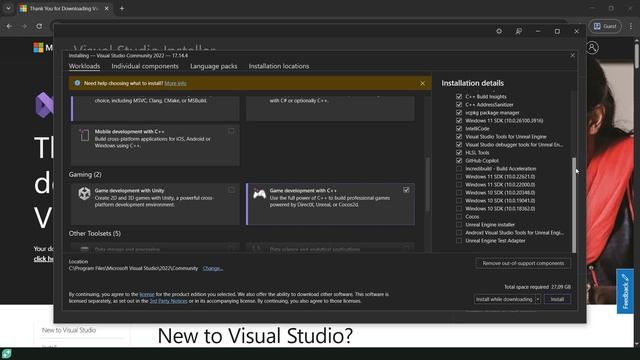This screenshot has height=360, width=640.
Task: Click the Other Toolsets (5) heading
Action: tap(95, 233)
